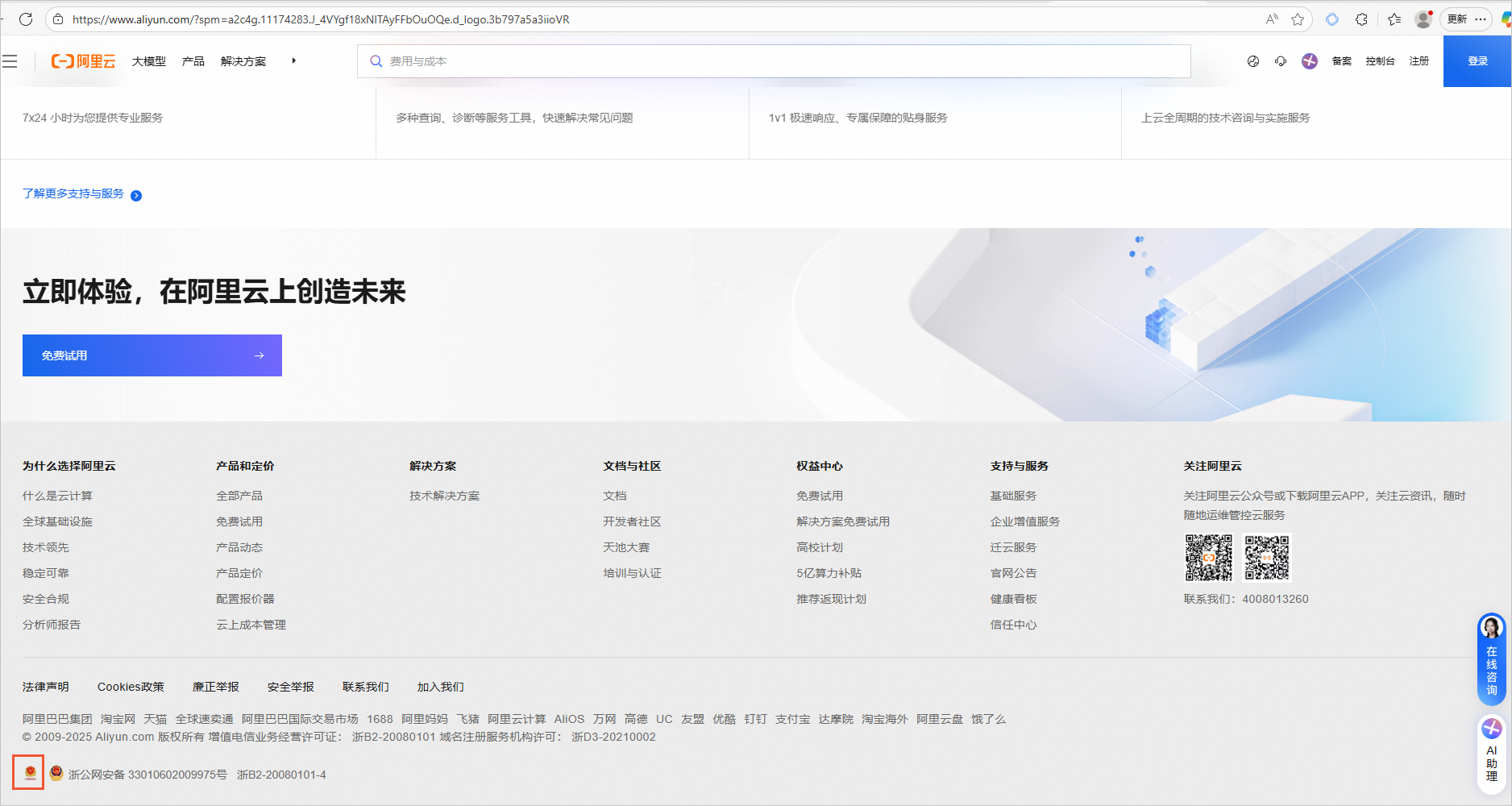Open customer support headset icon in header

click(1281, 61)
